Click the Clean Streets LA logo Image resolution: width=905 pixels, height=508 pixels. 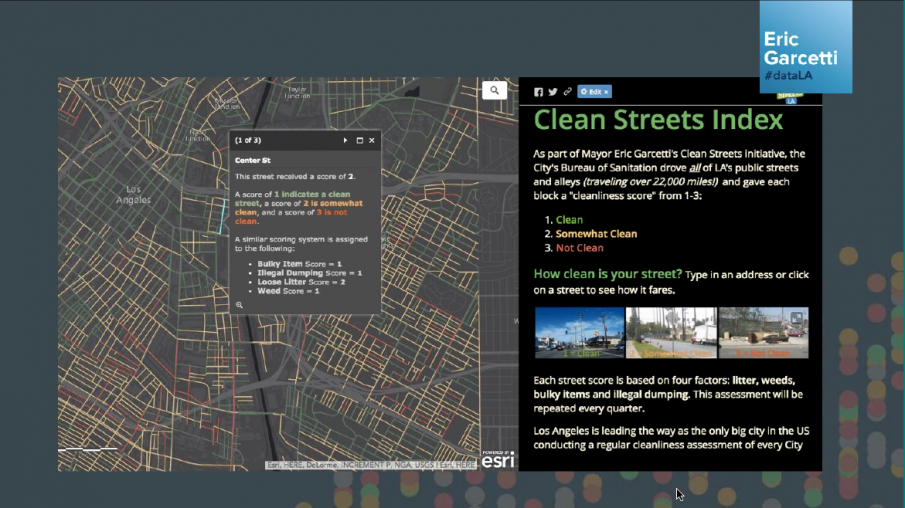[790, 98]
